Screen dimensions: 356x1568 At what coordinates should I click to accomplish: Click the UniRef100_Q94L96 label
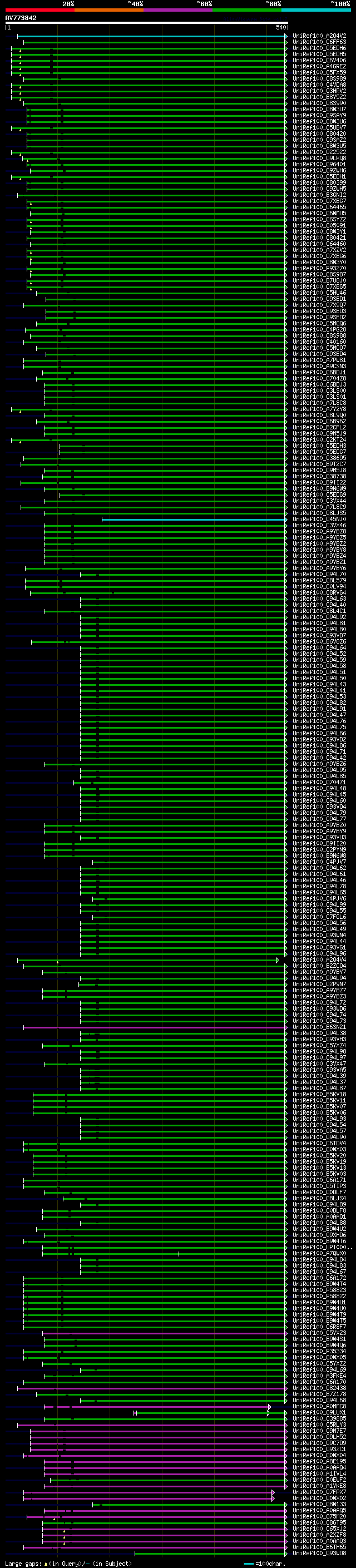click(x=319, y=954)
